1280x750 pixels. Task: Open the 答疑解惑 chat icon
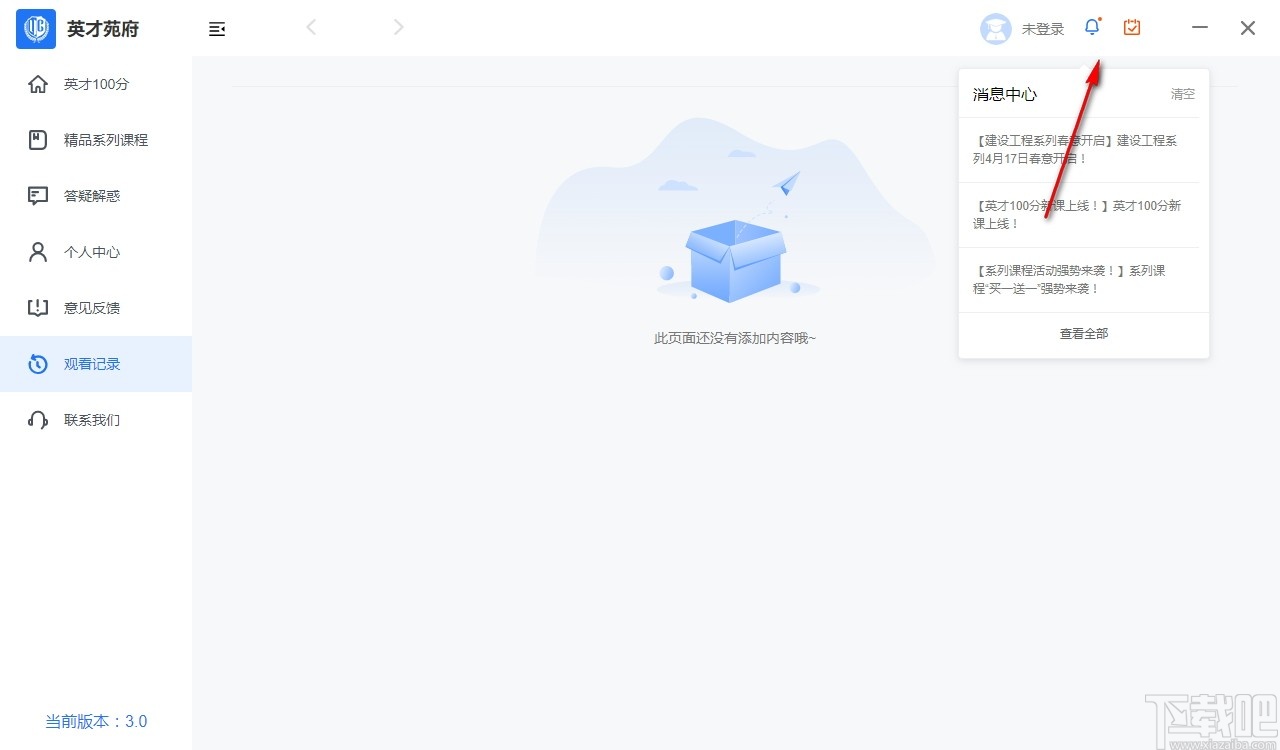(x=38, y=196)
